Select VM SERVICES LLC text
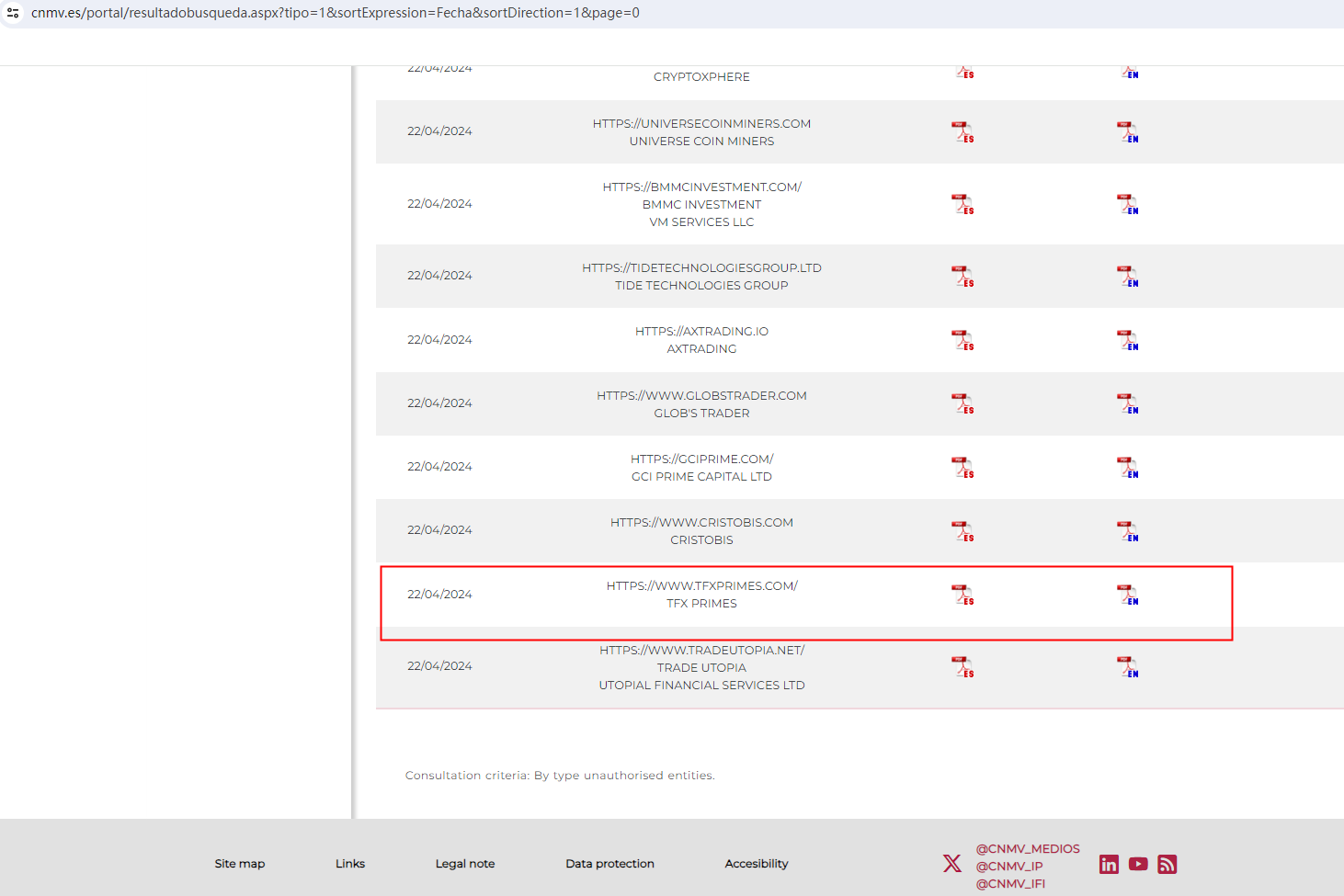The height and width of the screenshot is (896, 1344). coord(701,222)
